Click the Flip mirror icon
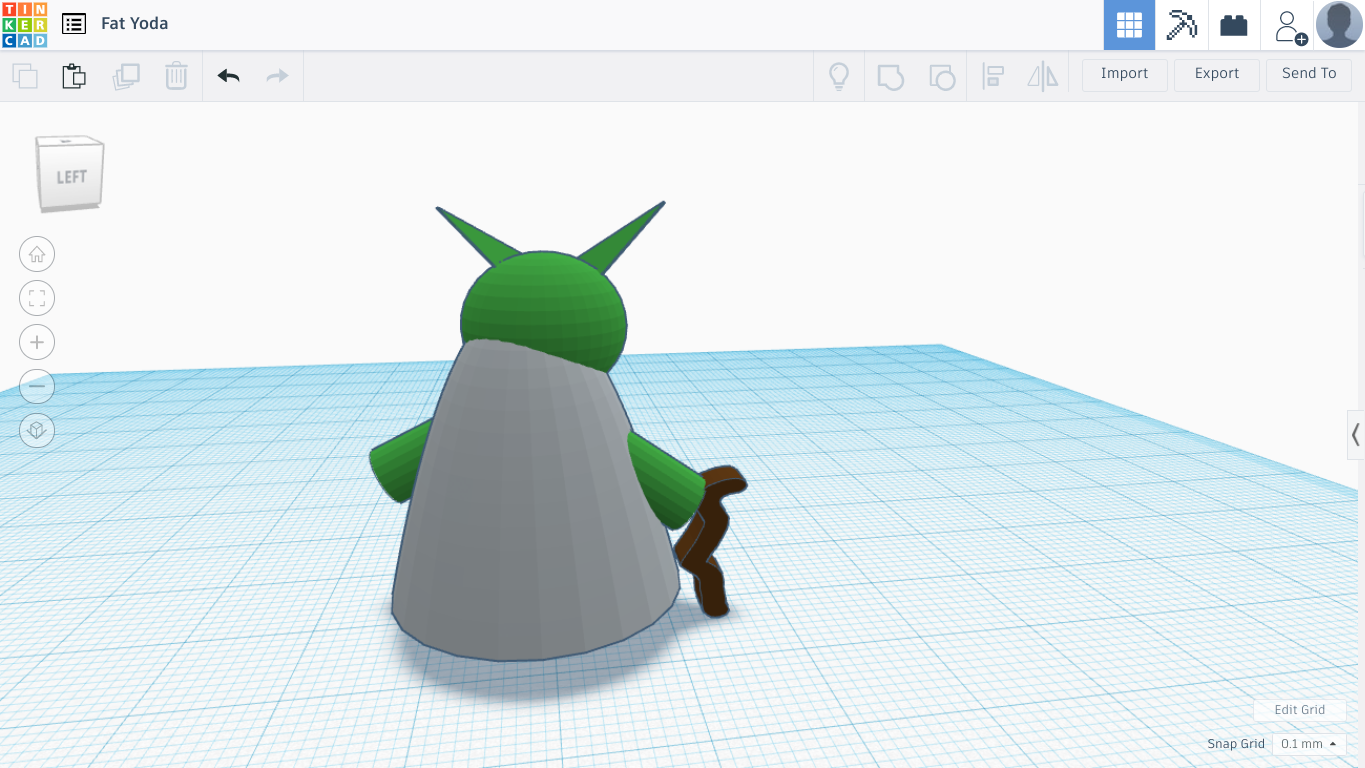This screenshot has height=768, width=1365. click(x=1042, y=76)
